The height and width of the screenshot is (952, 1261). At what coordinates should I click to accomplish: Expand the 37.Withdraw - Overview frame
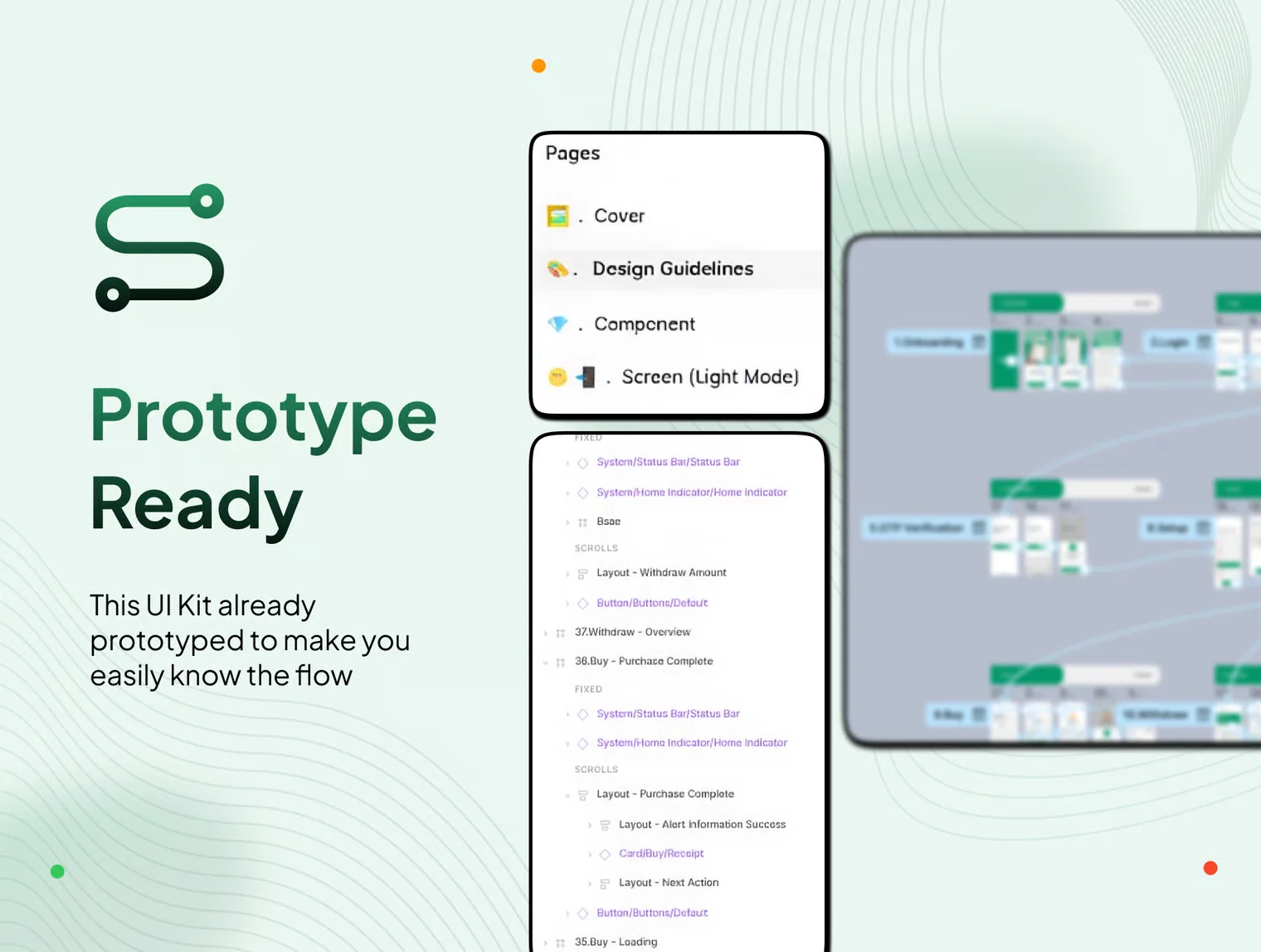click(545, 633)
